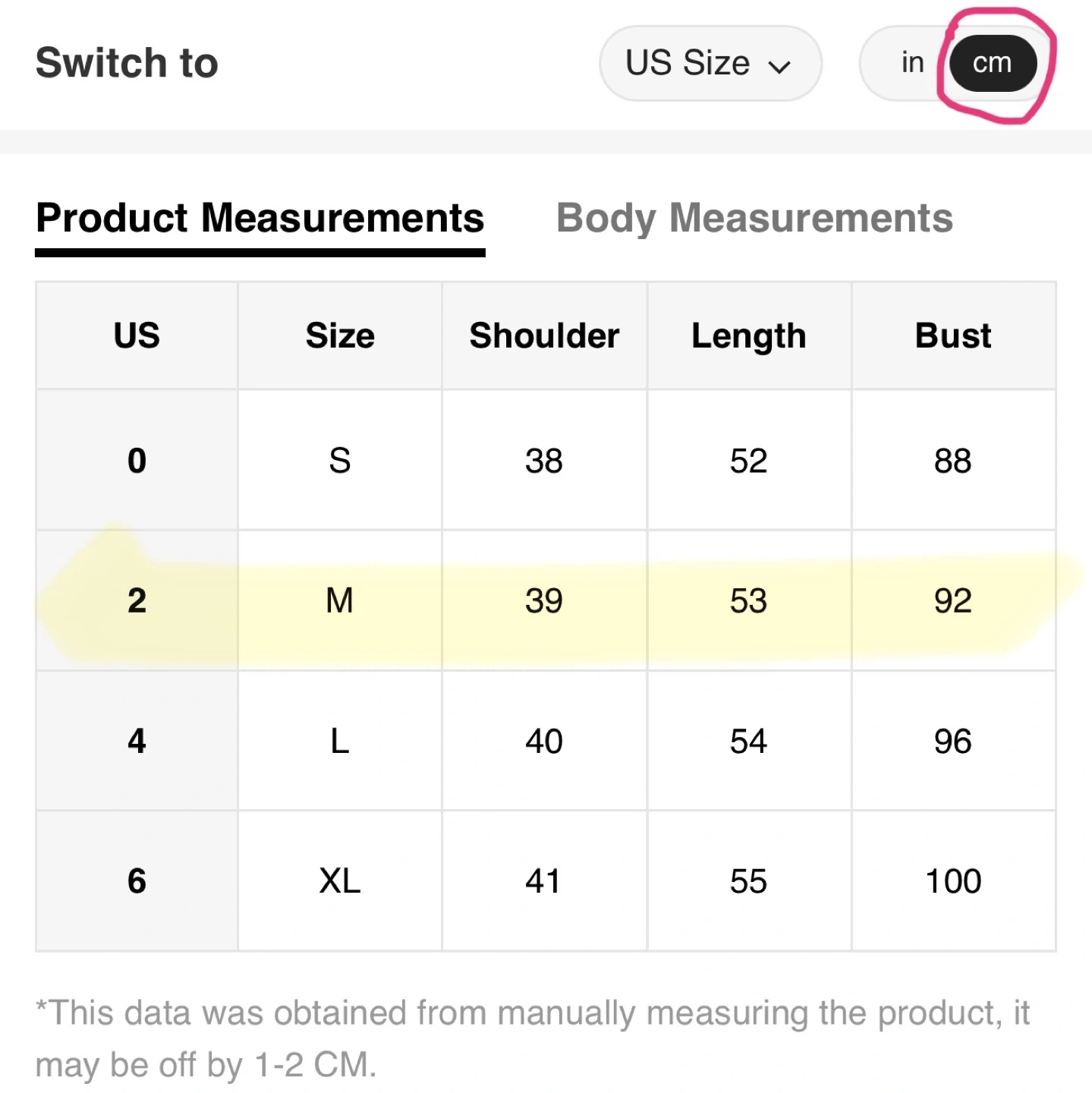Click the Bust column header

(953, 335)
